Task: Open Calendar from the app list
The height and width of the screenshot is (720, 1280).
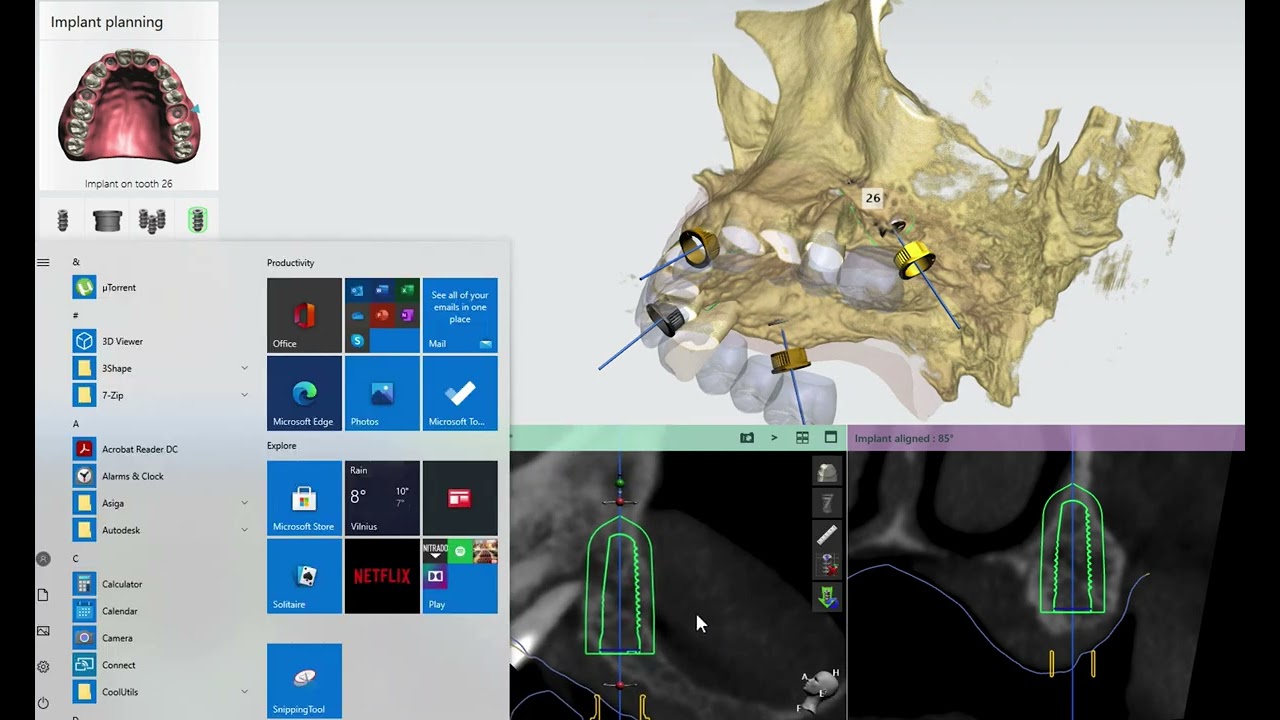Action: tap(160, 612)
